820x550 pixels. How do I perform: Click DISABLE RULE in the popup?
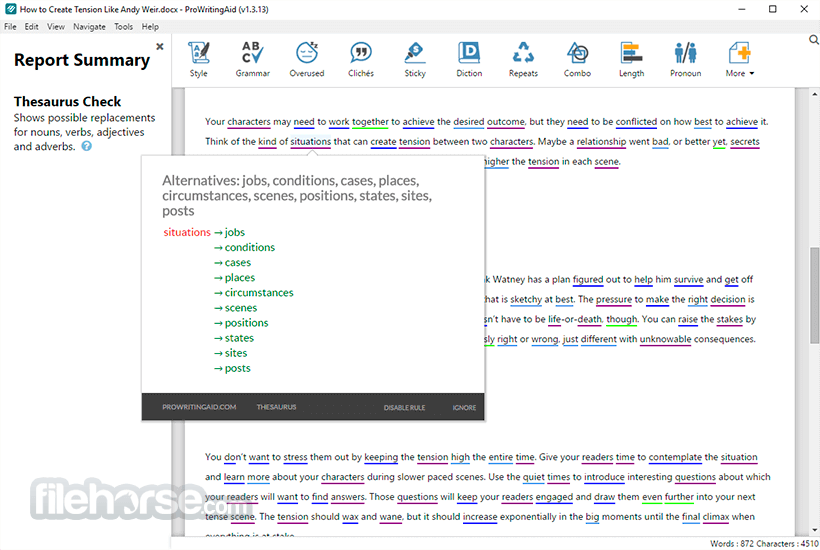coord(404,407)
